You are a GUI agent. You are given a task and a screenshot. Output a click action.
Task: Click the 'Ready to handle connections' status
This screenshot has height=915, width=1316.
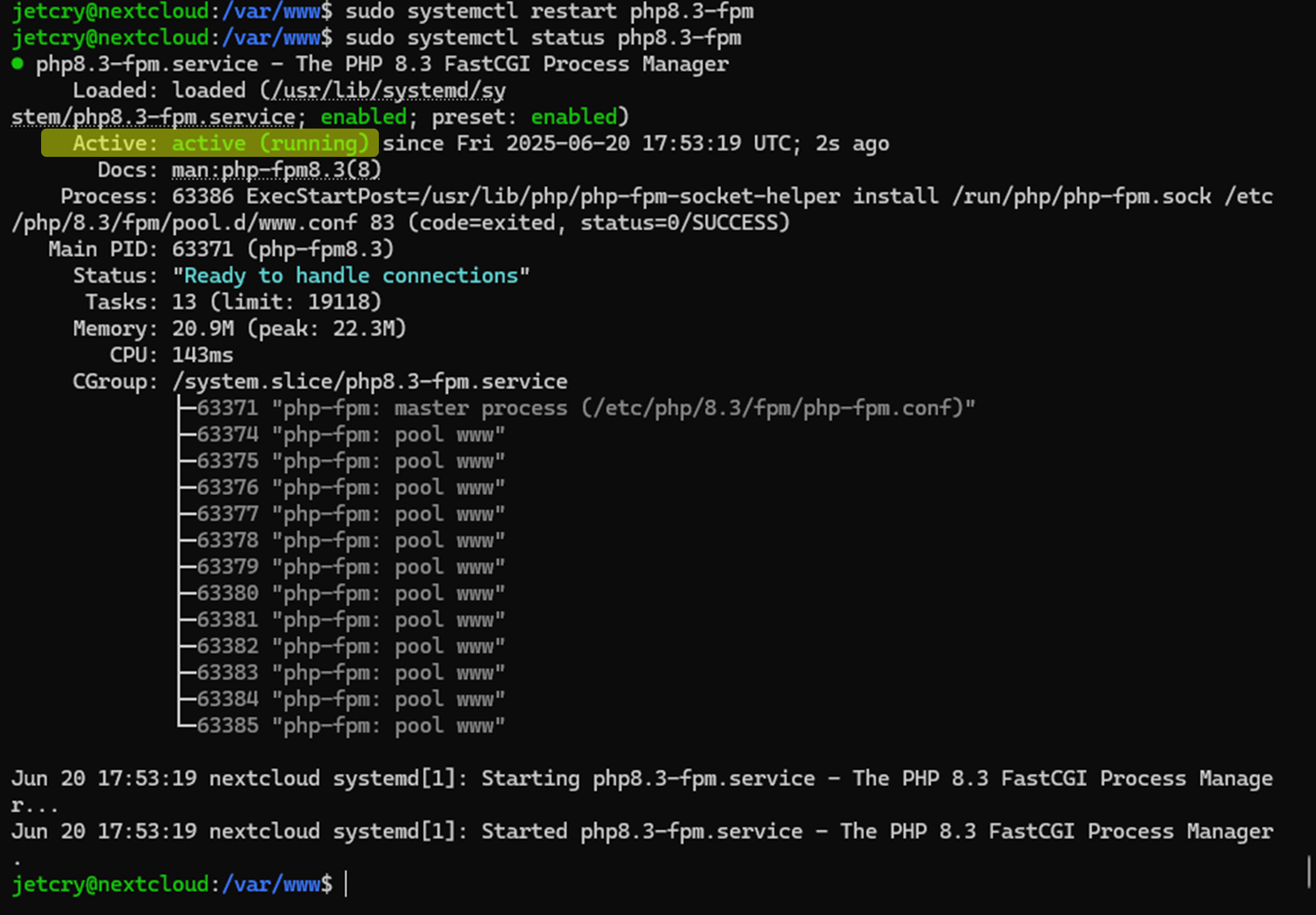point(351,276)
